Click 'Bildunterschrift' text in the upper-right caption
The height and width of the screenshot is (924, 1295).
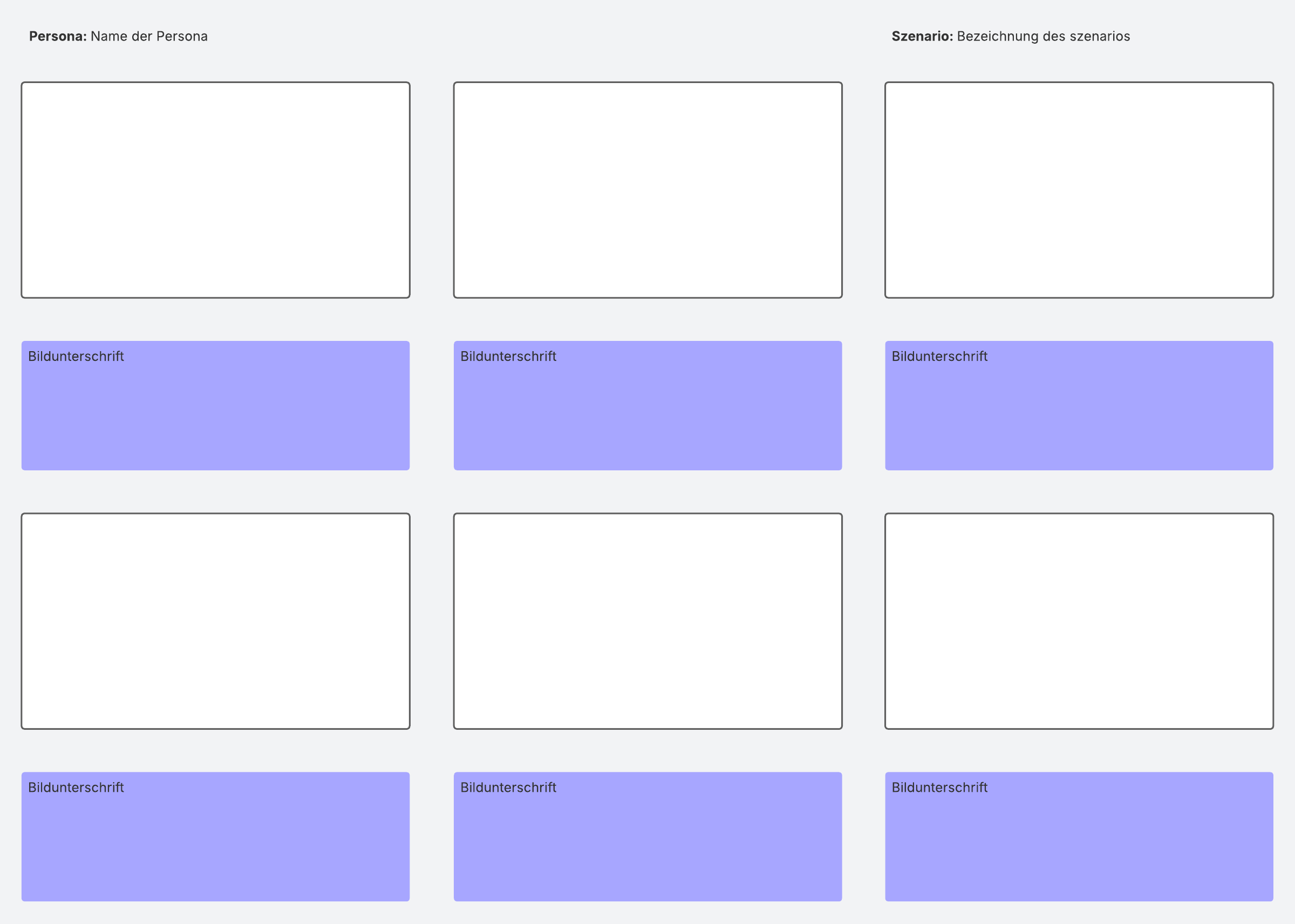click(939, 357)
